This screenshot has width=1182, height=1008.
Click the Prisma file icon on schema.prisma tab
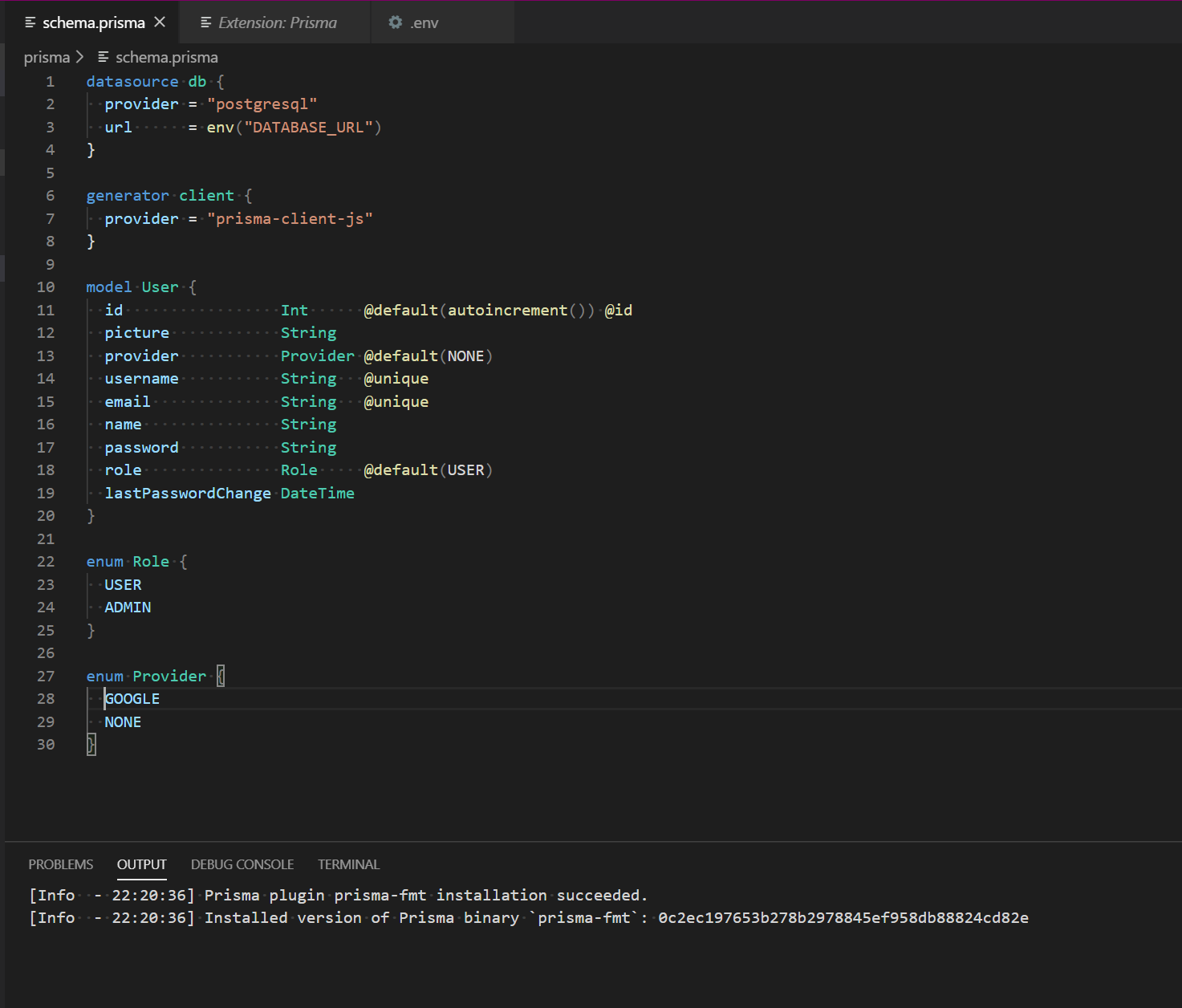click(29, 22)
